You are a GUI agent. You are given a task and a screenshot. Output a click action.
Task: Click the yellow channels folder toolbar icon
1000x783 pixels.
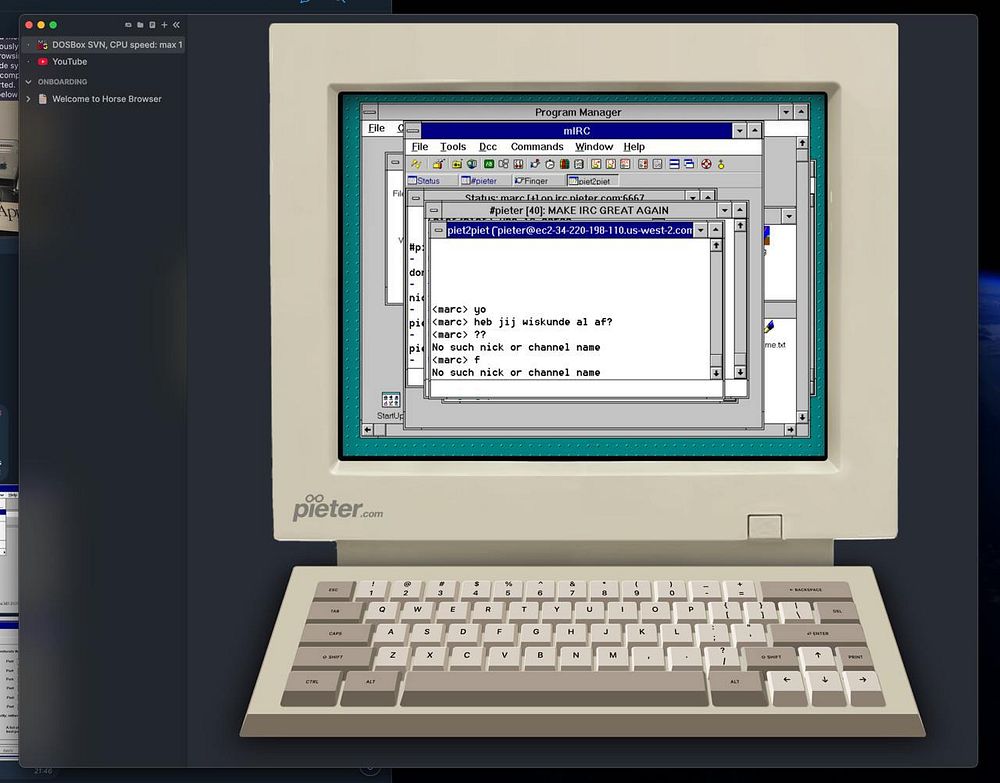point(457,164)
